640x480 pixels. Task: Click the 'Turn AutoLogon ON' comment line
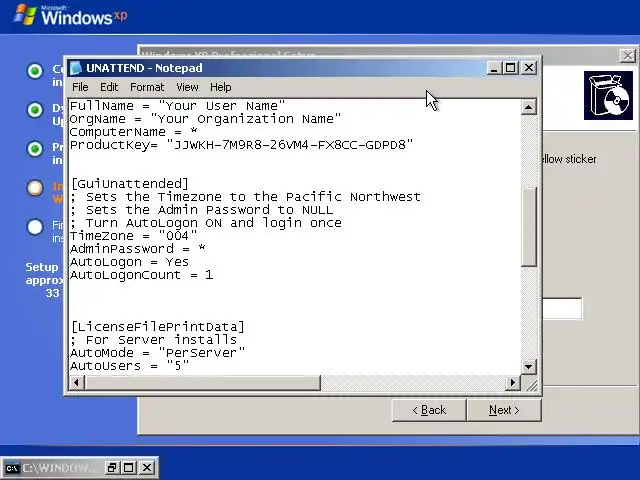206,223
